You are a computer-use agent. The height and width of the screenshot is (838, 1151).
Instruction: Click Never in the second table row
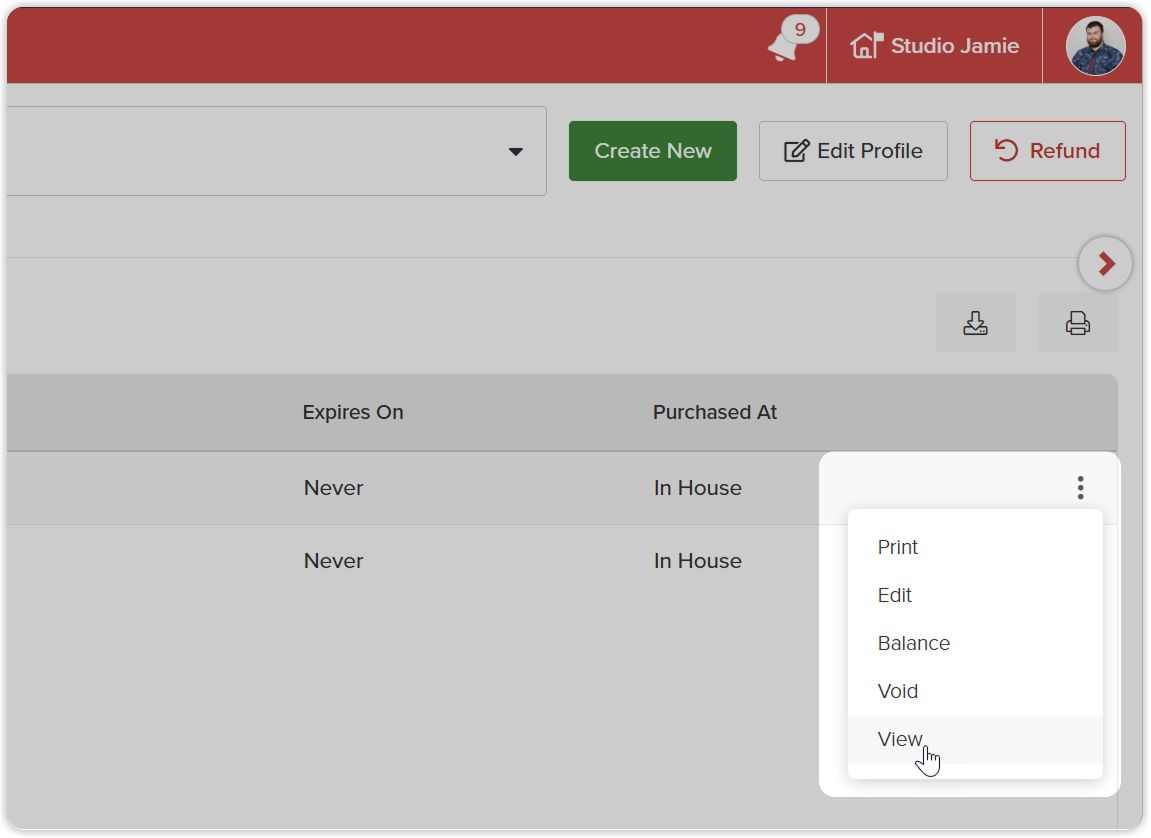point(333,561)
